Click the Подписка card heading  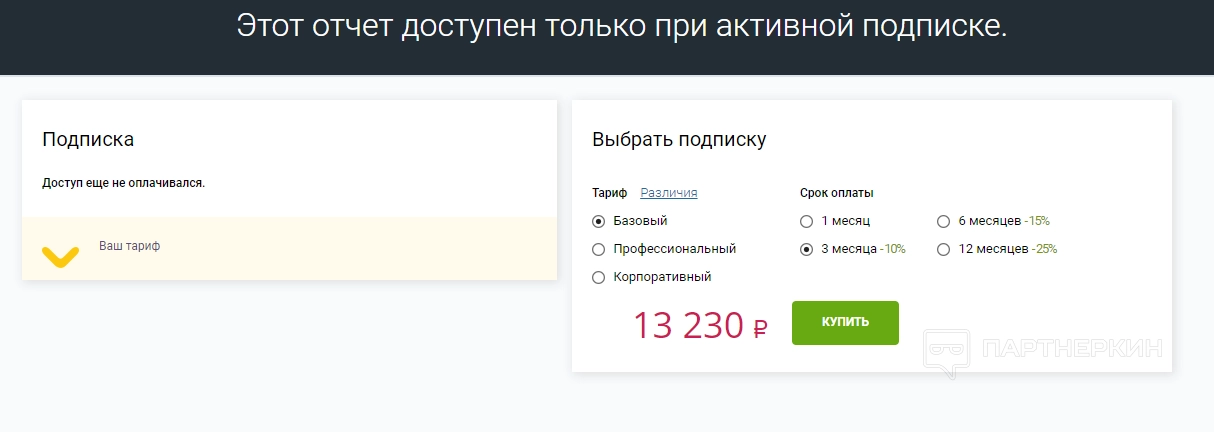[88, 139]
